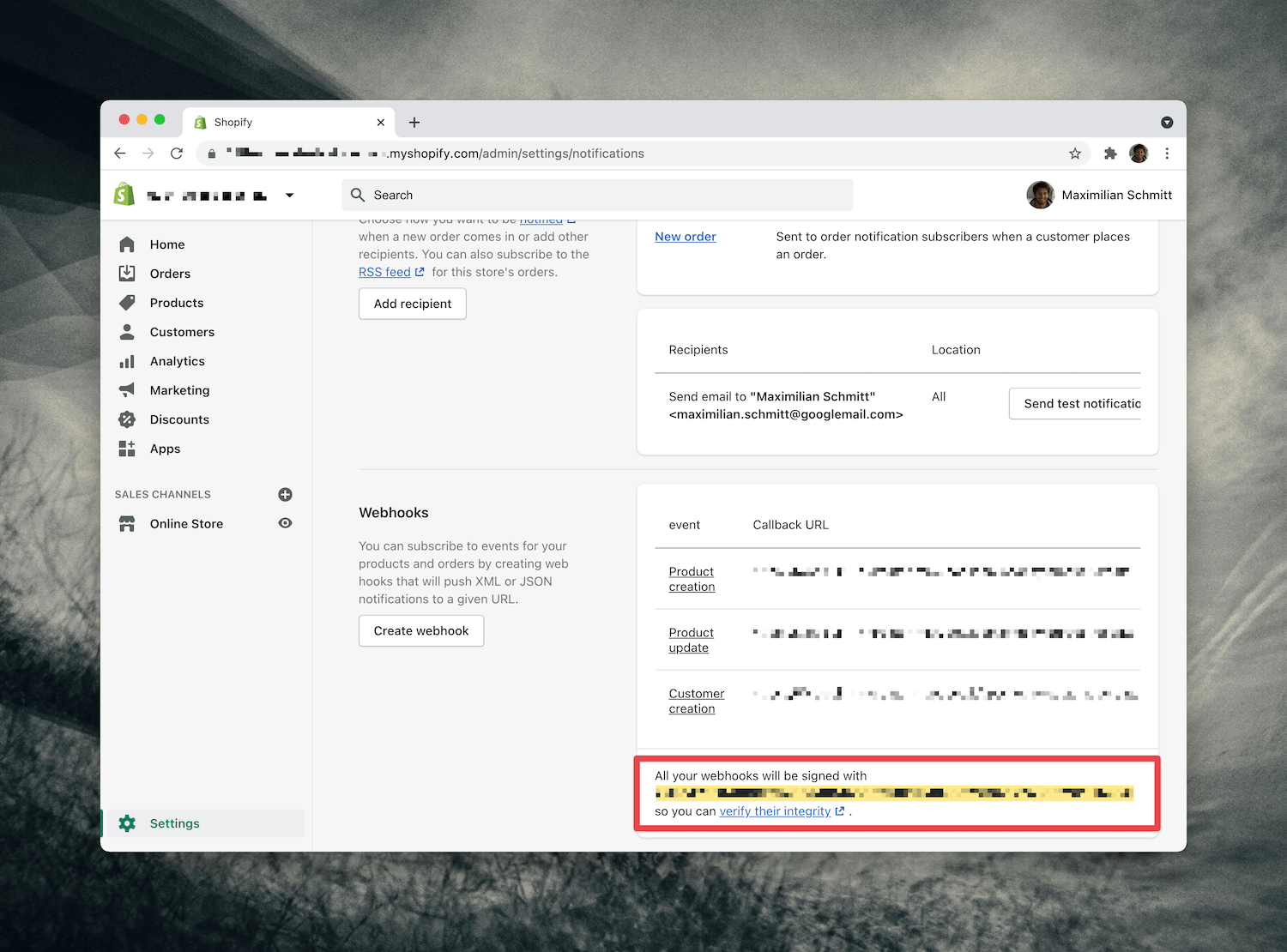The image size is (1287, 952).
Task: Open Analytics section
Action: coord(178,361)
